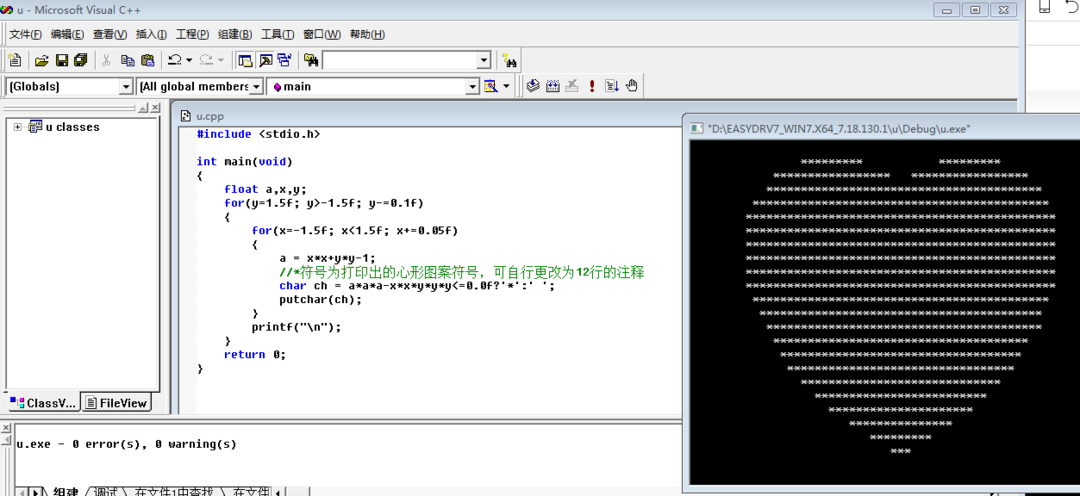Image resolution: width=1080 pixels, height=496 pixels.
Task: Close the output panel with X button
Action: (x=7, y=428)
